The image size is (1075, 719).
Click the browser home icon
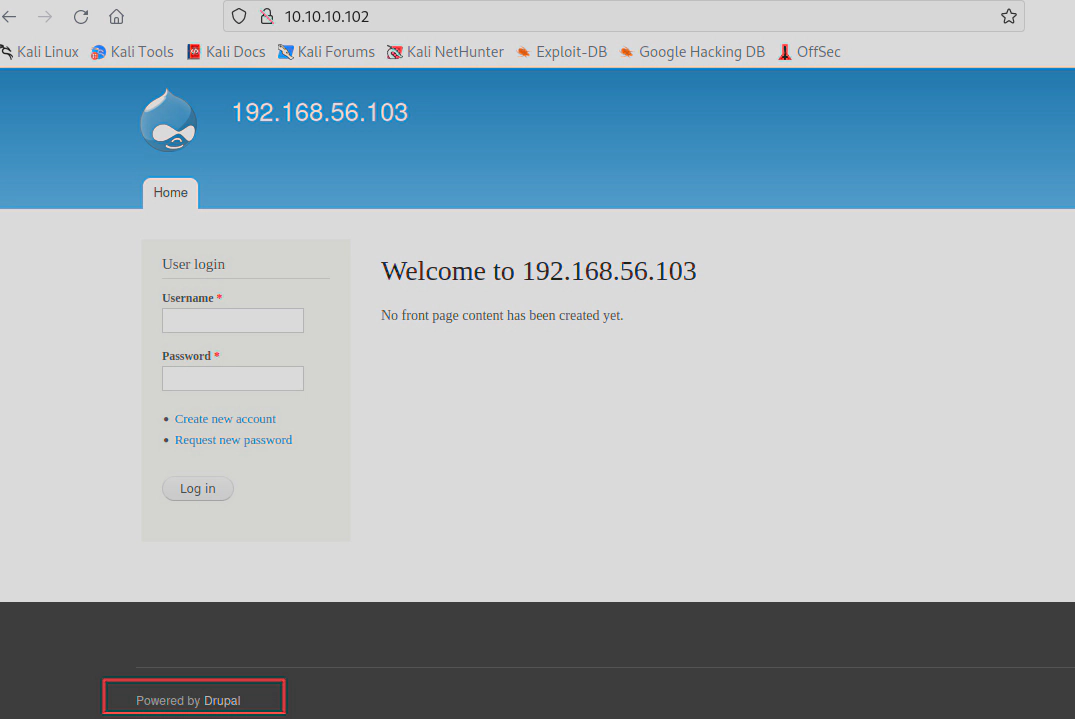click(x=117, y=17)
